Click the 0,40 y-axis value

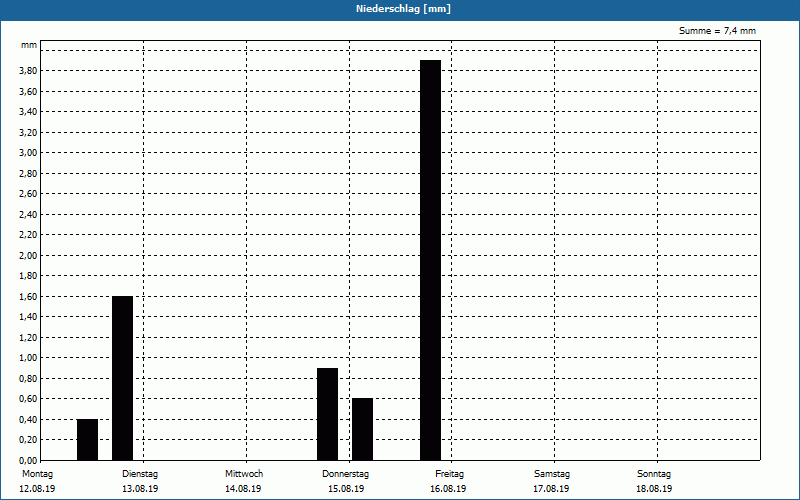28,419
